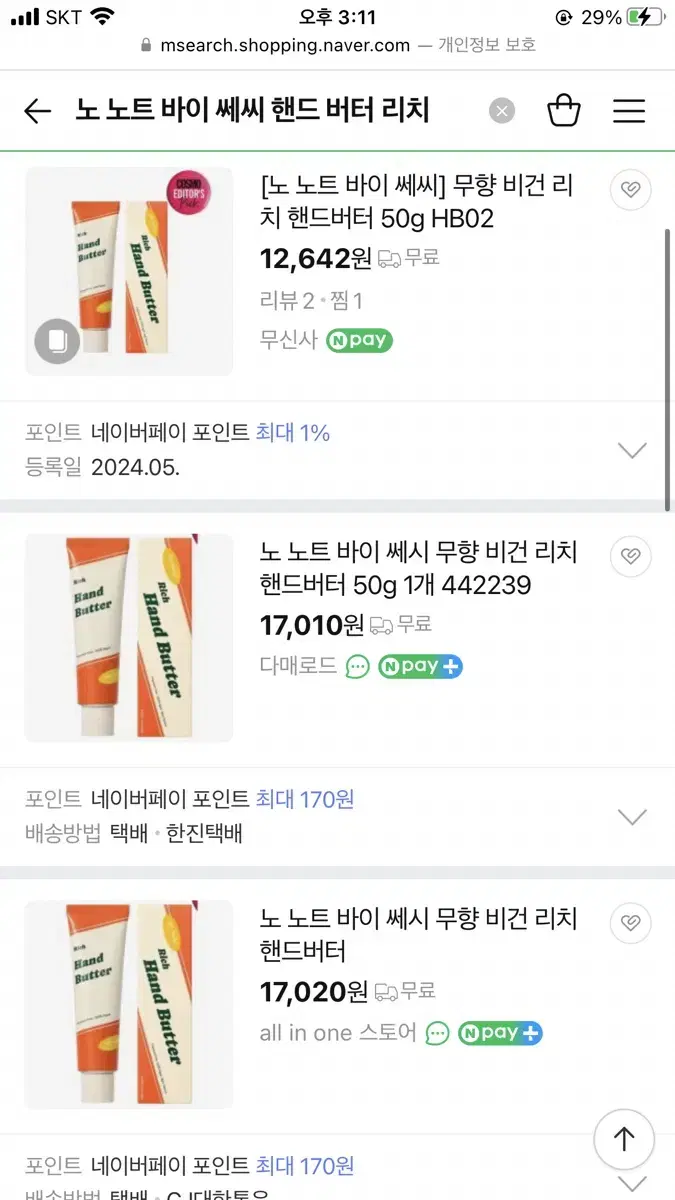Open the 핸드버터 50g 1개 442239 listing
675x1200 pixels.
417,568
